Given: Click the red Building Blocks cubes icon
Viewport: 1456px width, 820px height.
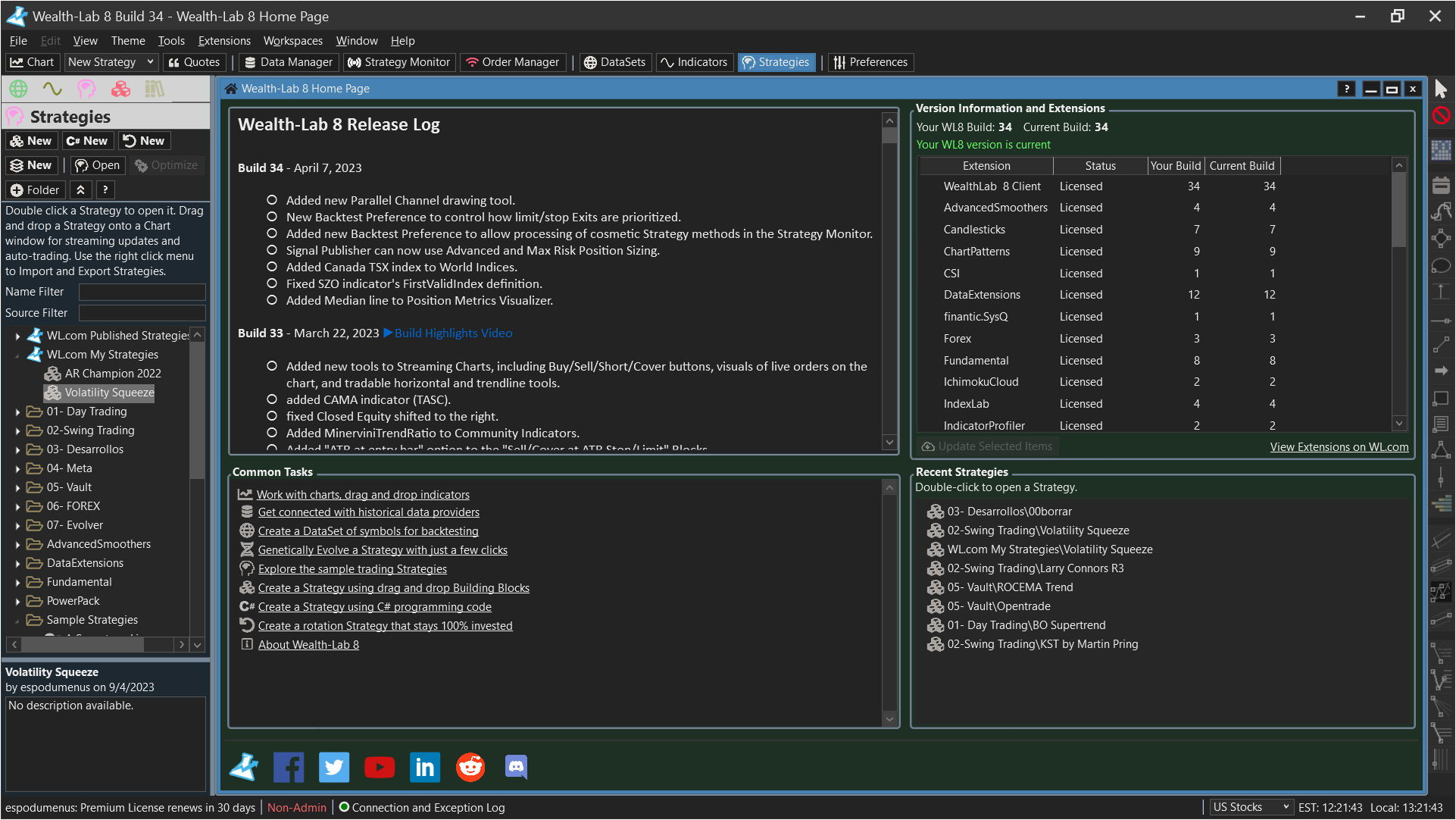Looking at the screenshot, I should tap(120, 89).
